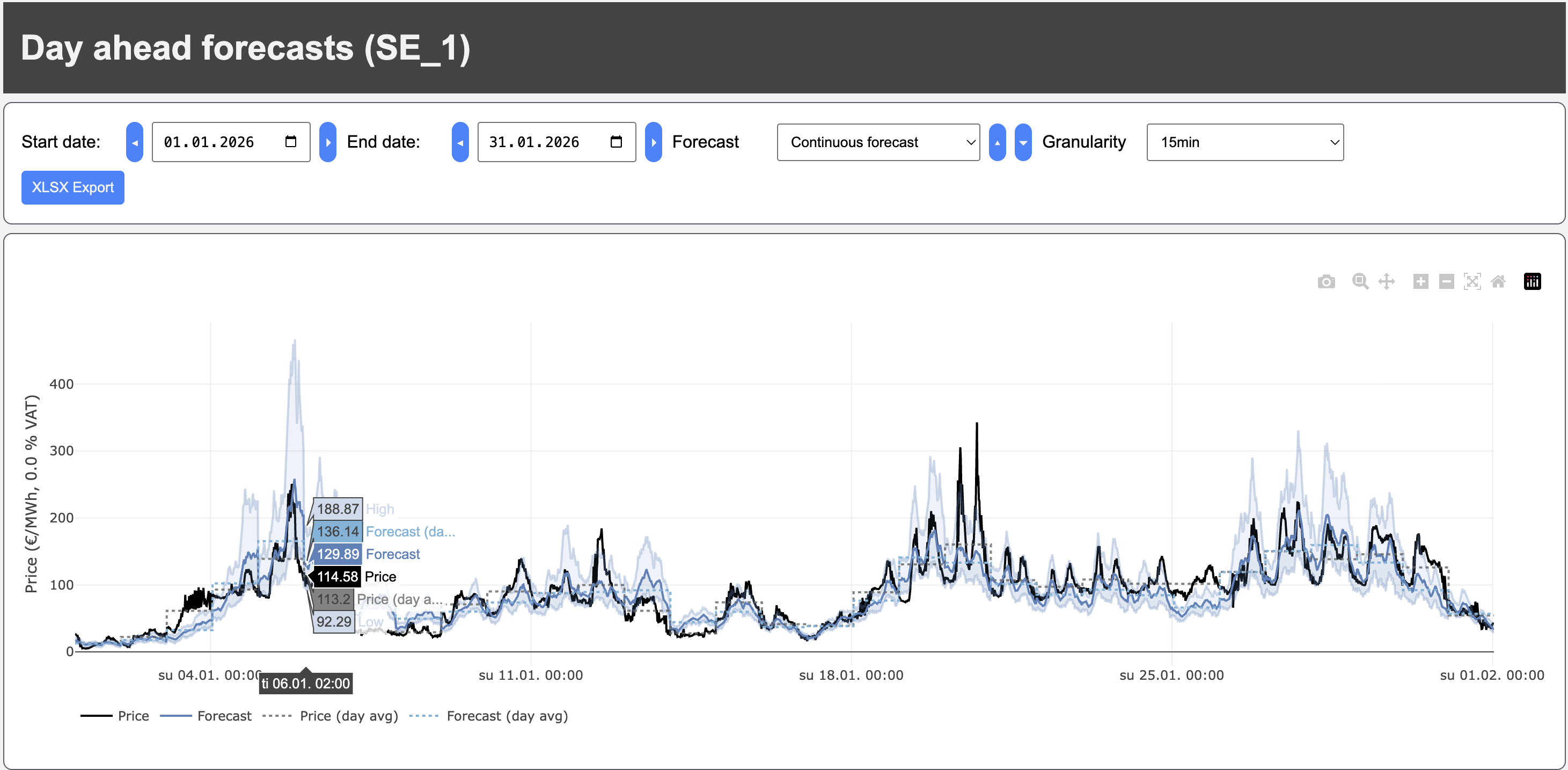Select next forecast with down arrow
Image resolution: width=1568 pixels, height=770 pixels.
[1023, 142]
